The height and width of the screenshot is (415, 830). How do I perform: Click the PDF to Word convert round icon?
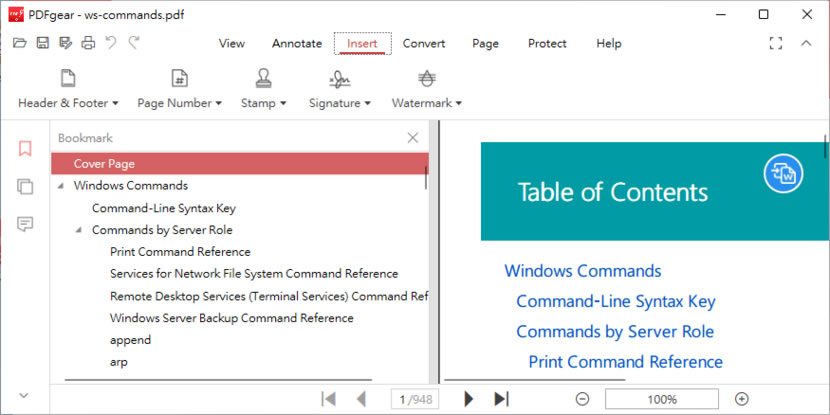[x=783, y=173]
